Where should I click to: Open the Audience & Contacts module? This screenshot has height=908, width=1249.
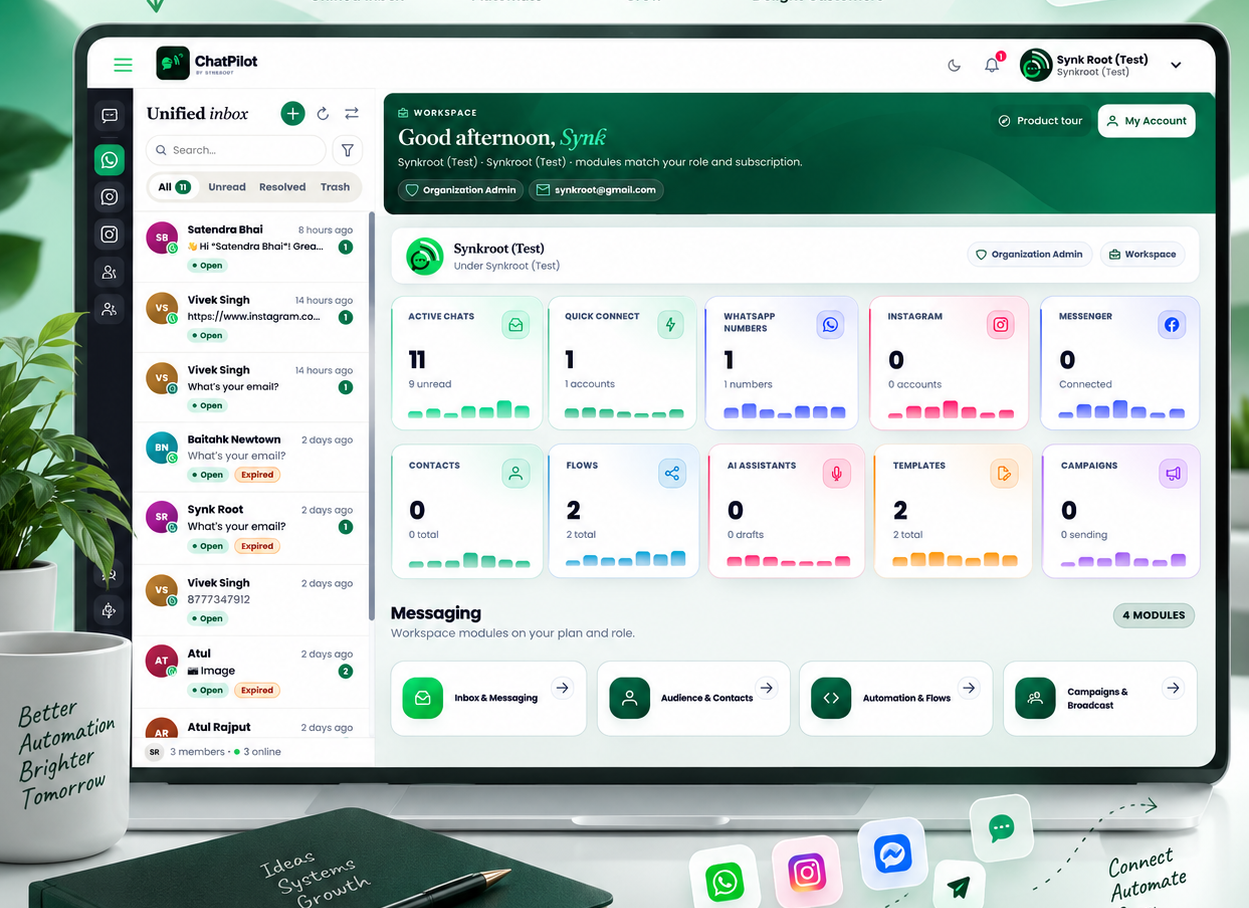tap(693, 698)
